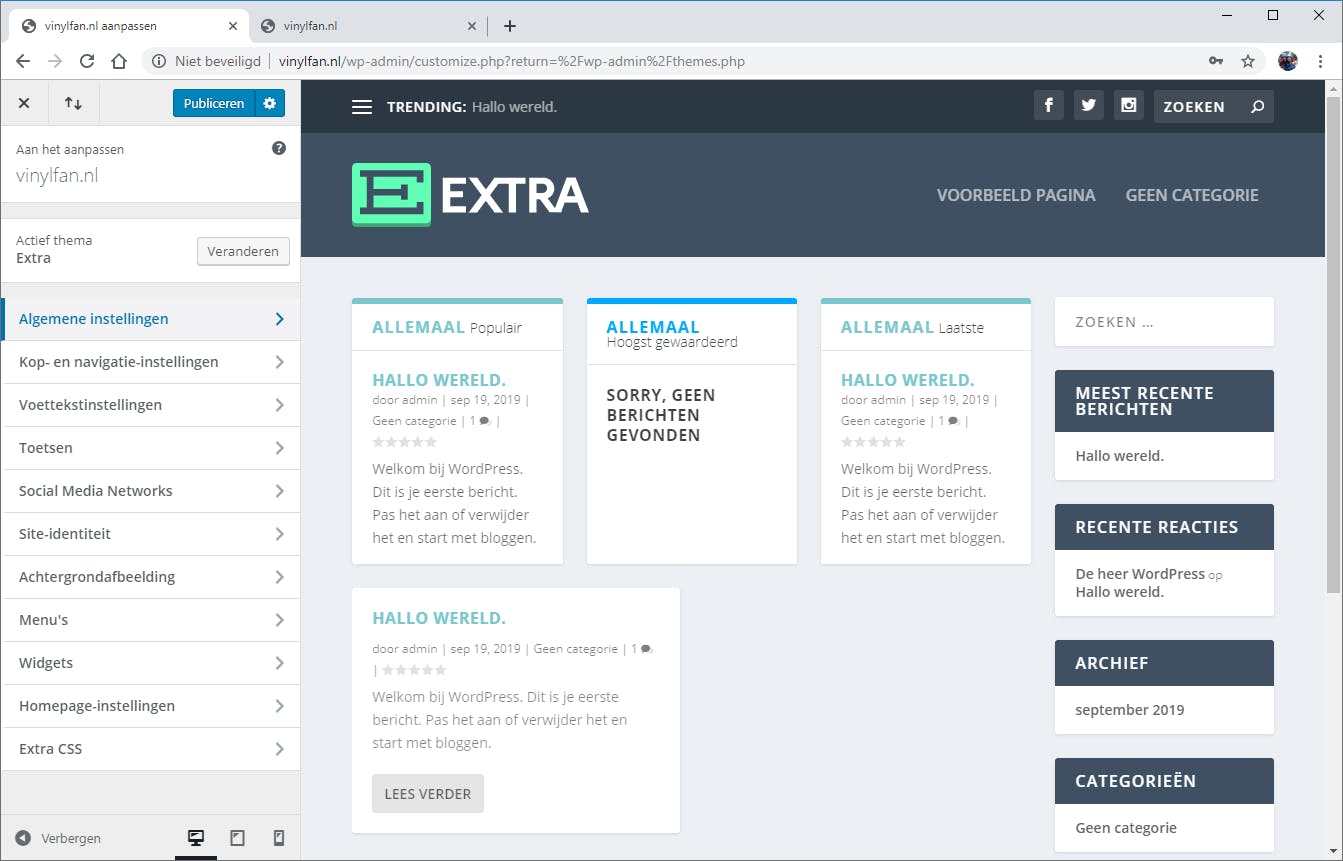Open HALLO WERELD. title above LEES VERDER
The width and height of the screenshot is (1343, 861).
439,618
